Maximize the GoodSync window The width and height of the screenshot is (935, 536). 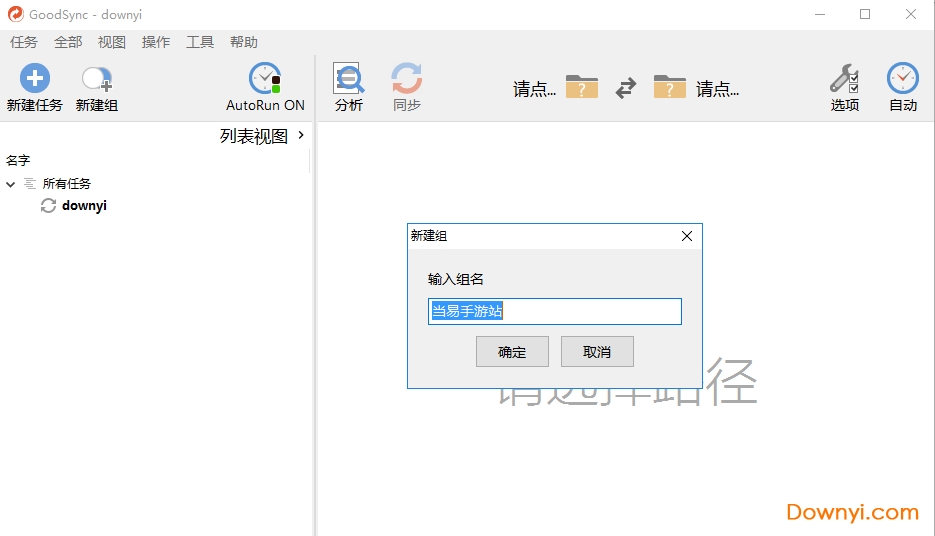pyautogui.click(x=865, y=14)
